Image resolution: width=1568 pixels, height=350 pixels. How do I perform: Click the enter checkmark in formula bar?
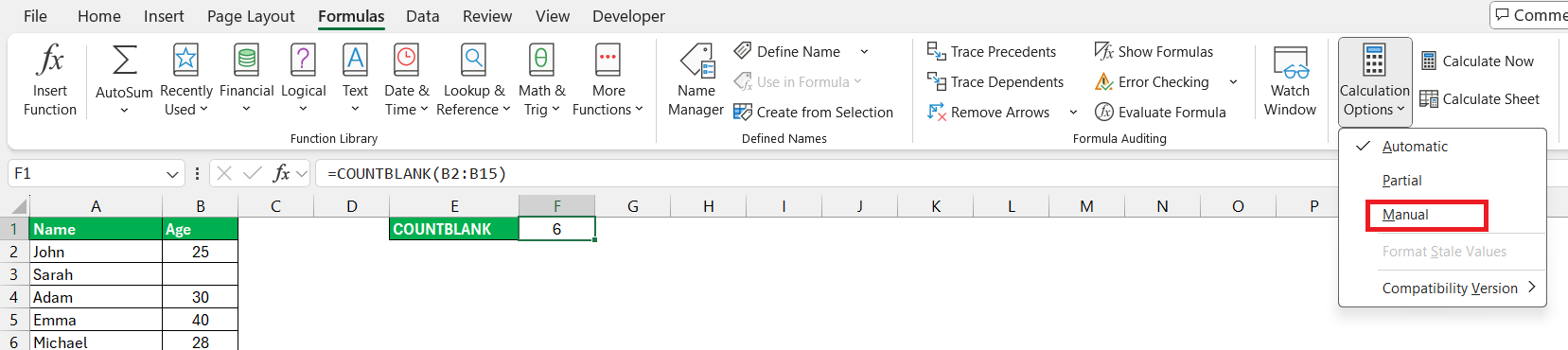(x=253, y=173)
